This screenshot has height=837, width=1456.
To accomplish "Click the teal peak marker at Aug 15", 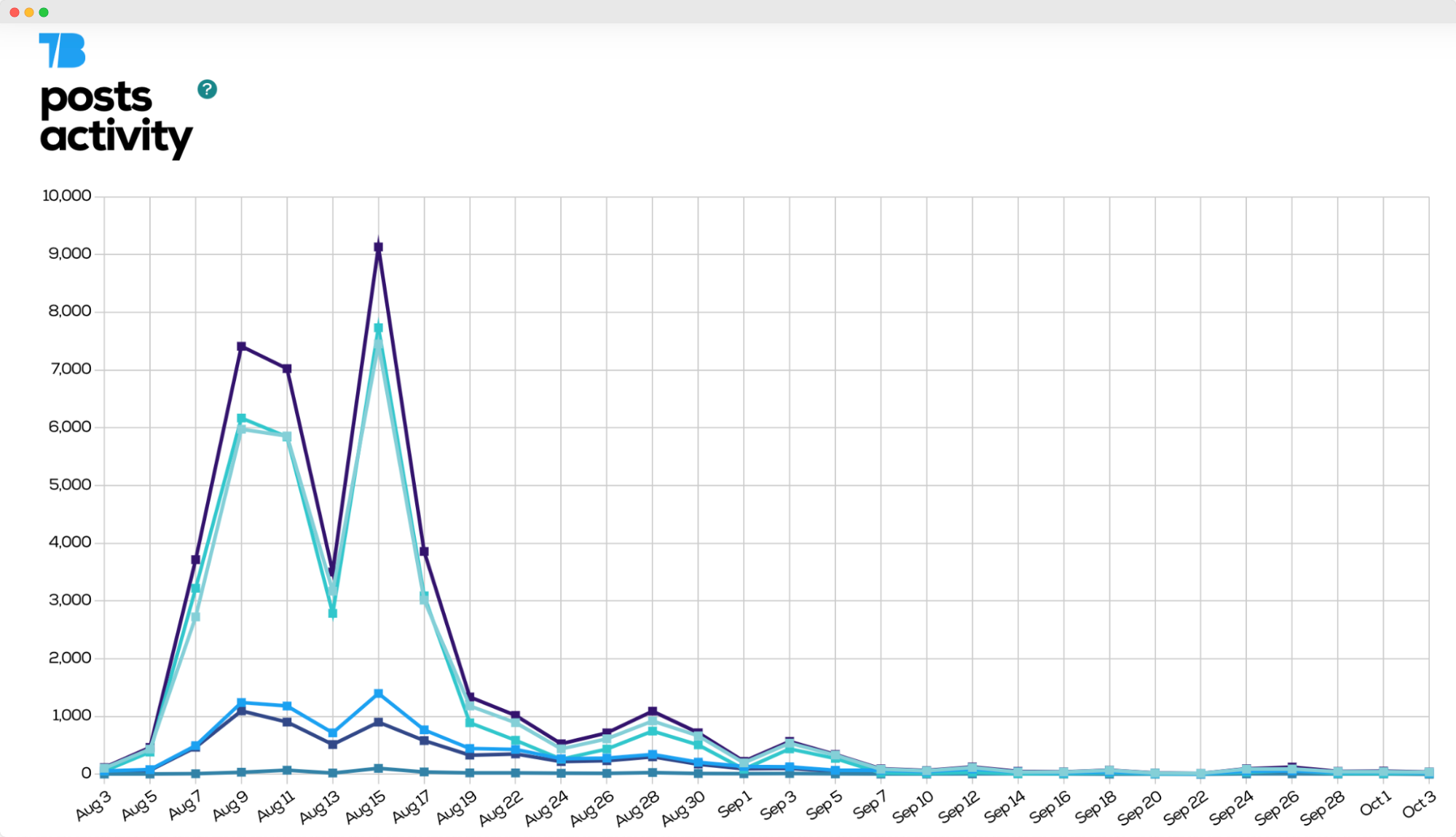I will pyautogui.click(x=378, y=328).
